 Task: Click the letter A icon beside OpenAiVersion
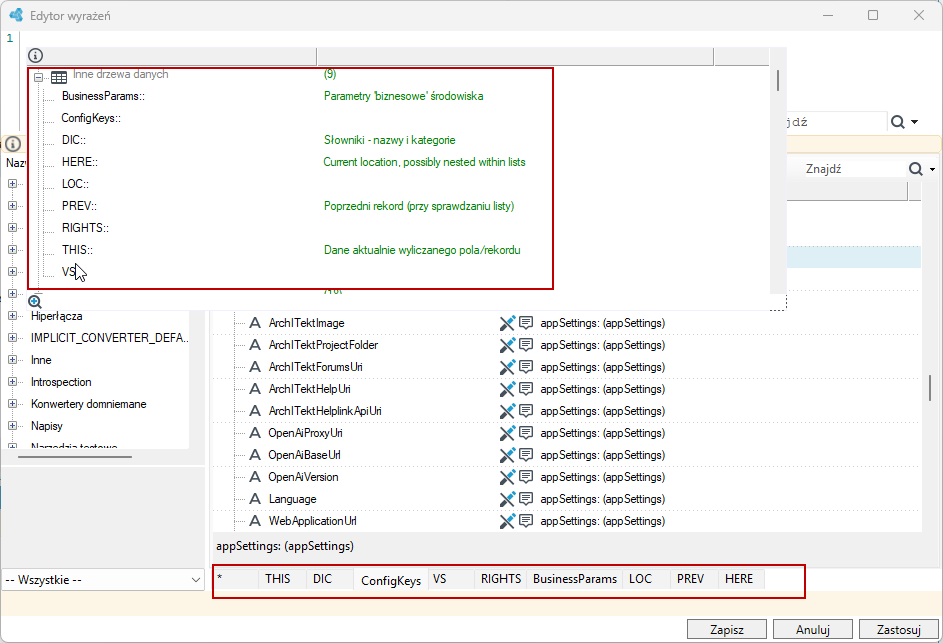tap(256, 477)
